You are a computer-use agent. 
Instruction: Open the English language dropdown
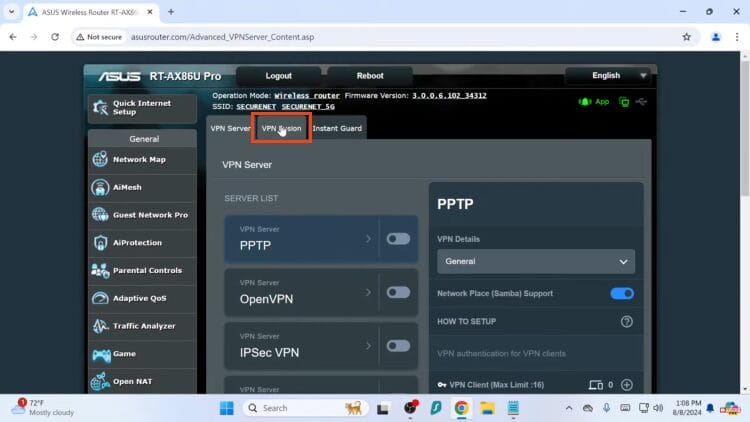tap(607, 76)
